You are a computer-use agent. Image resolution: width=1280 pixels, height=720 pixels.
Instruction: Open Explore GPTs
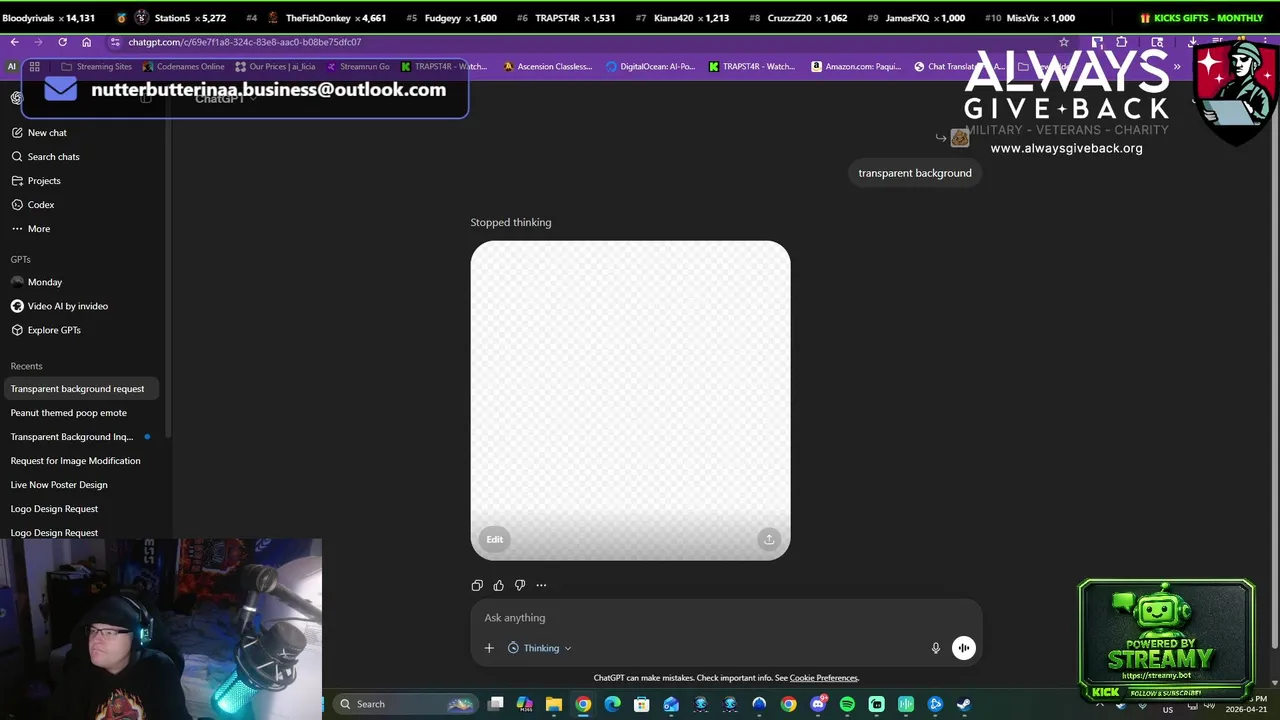(82, 330)
